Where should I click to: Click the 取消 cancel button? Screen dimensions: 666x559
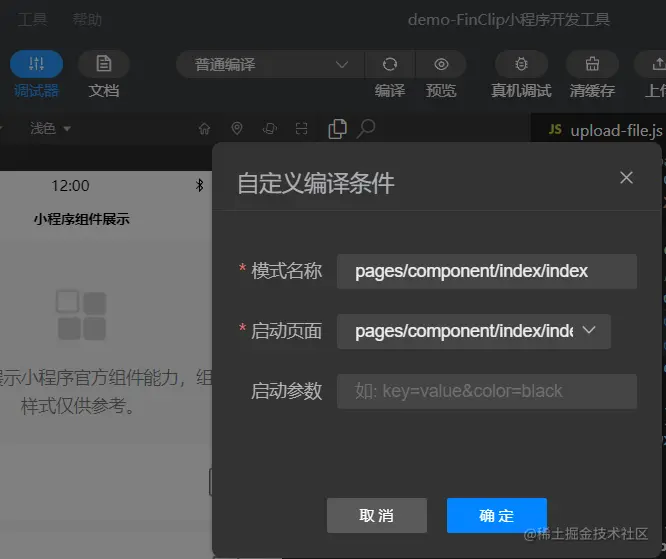click(377, 515)
